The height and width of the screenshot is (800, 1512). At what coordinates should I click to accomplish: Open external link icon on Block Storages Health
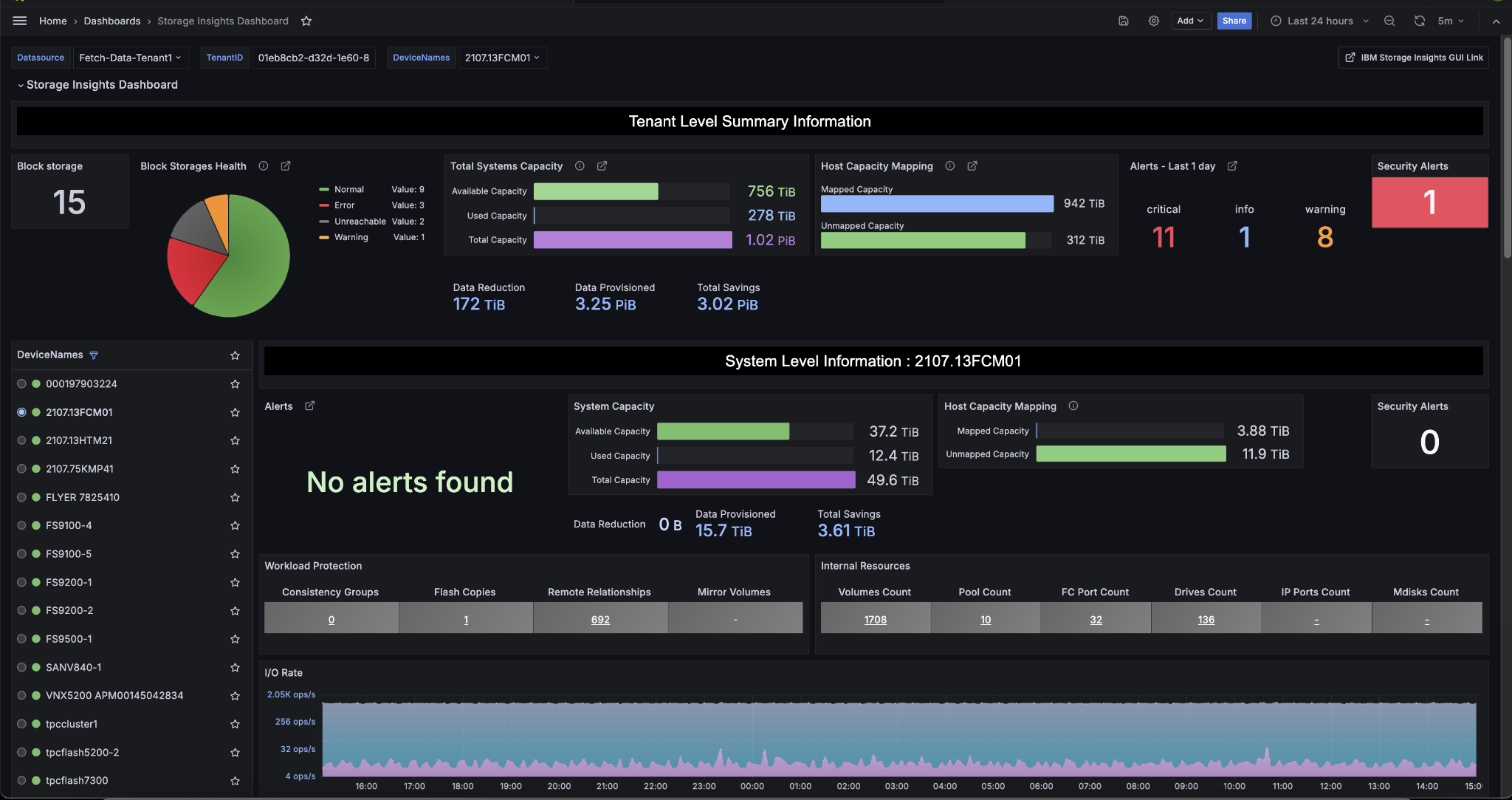(x=286, y=166)
